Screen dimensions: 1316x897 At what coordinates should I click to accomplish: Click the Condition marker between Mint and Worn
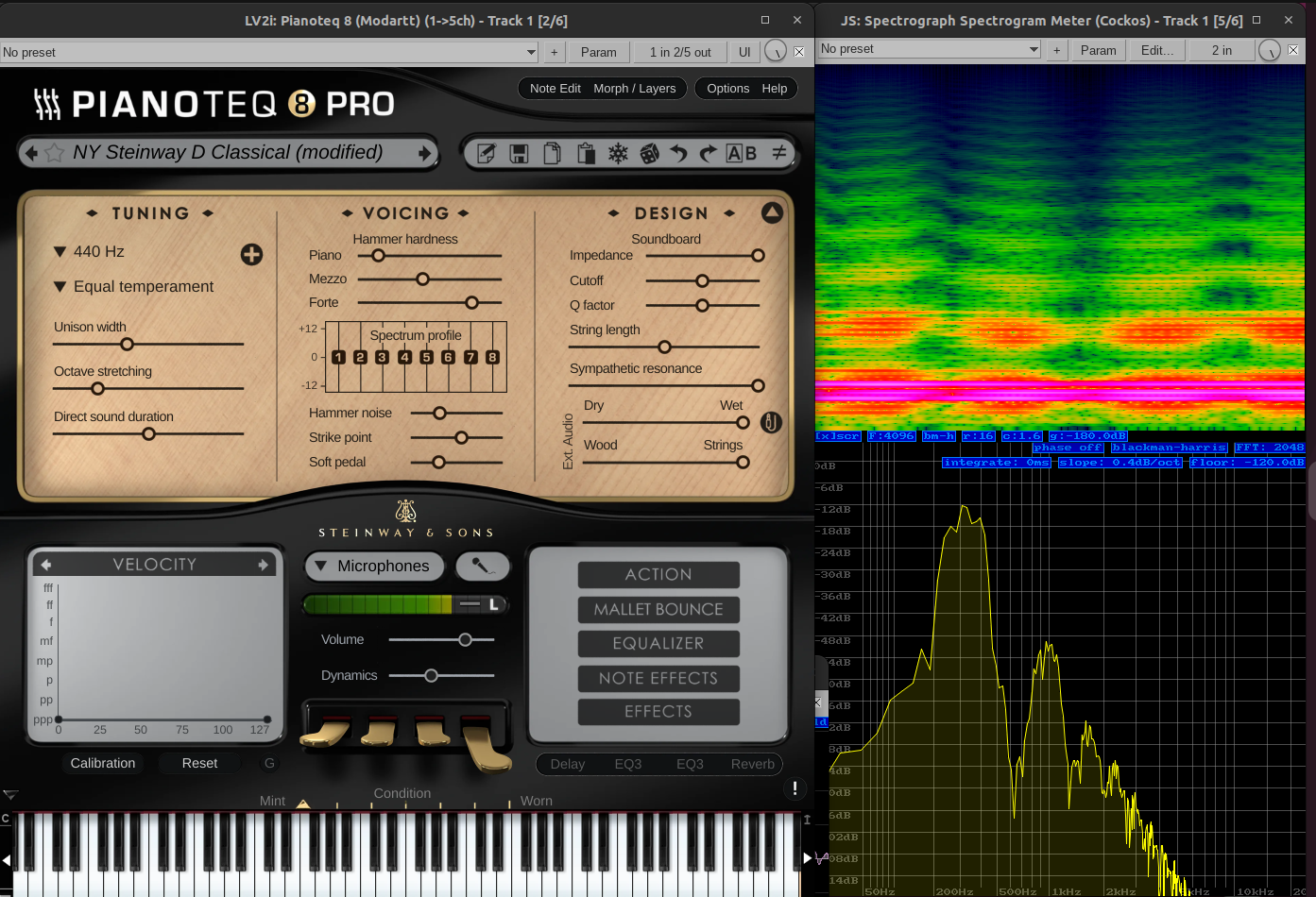coord(303,804)
